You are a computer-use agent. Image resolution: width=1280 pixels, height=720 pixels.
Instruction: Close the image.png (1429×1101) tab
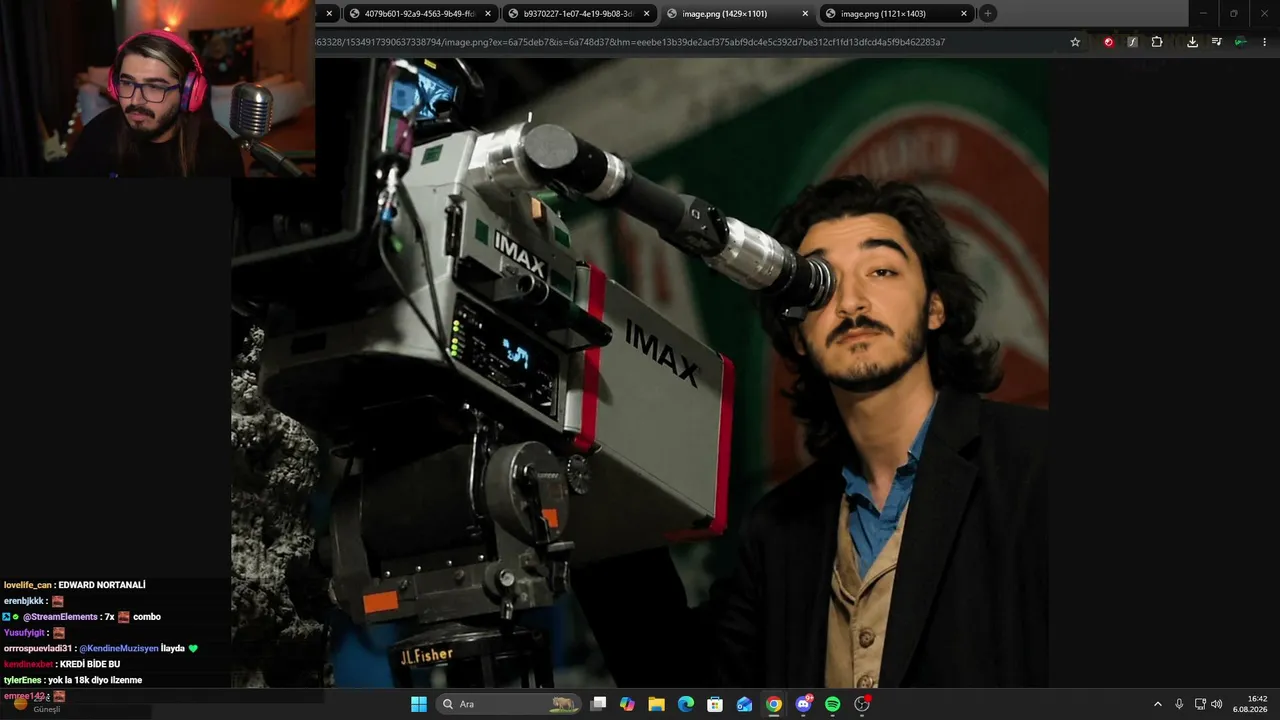(805, 14)
